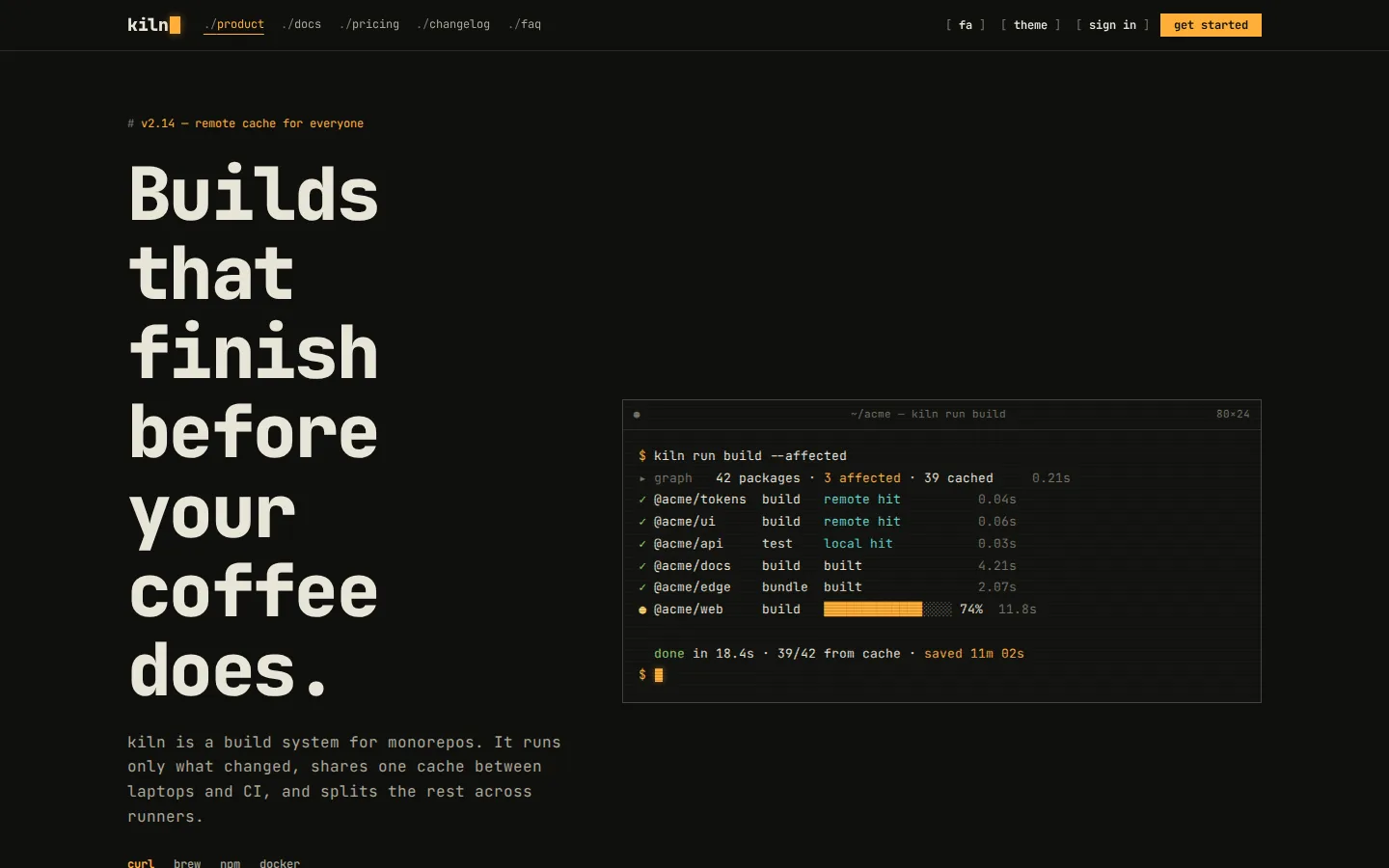The image size is (1389, 868).
Task: Click the @acme/docs checkmark icon
Action: [x=642, y=566]
